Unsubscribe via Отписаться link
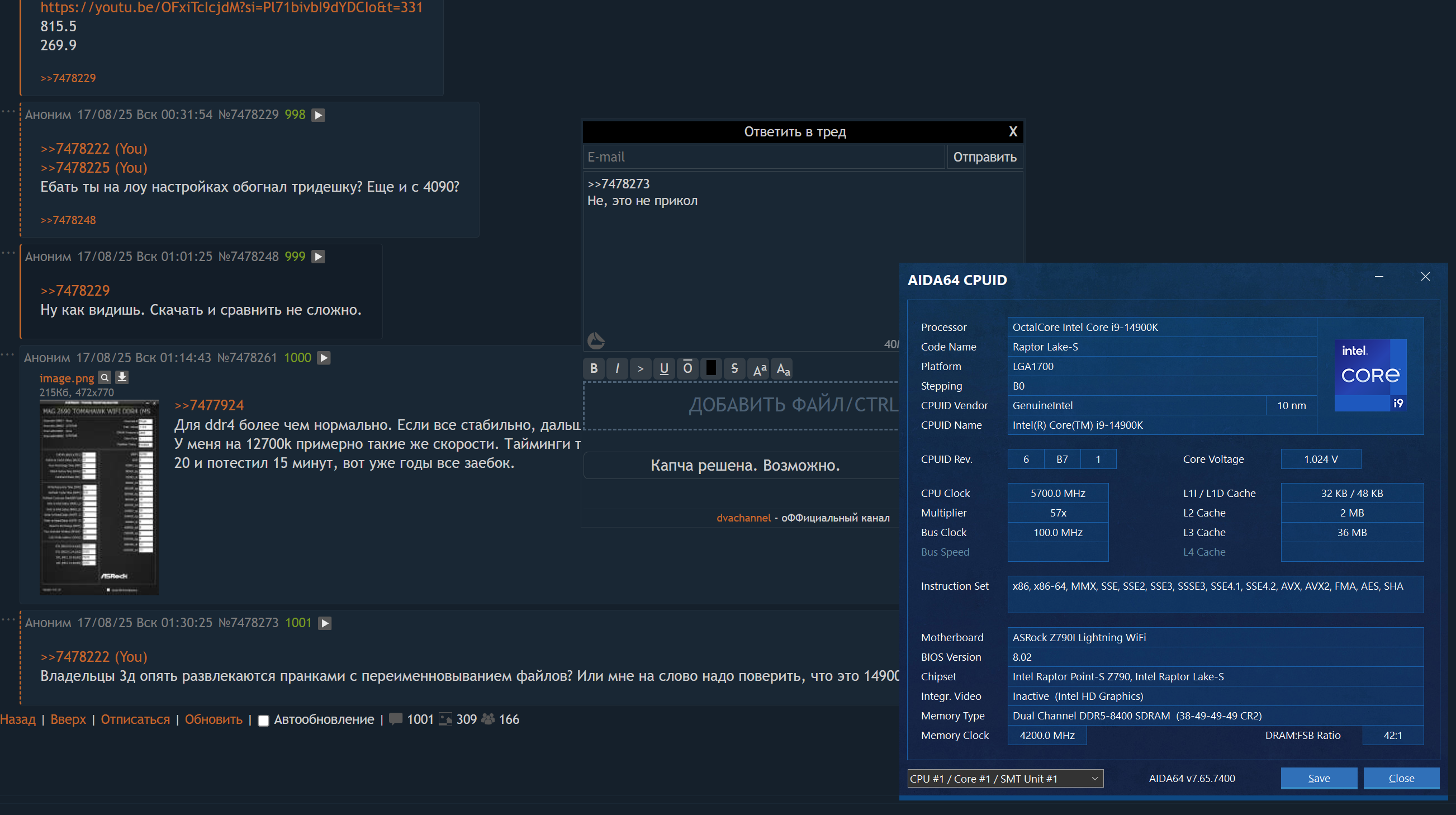The width and height of the screenshot is (1456, 815). (135, 720)
